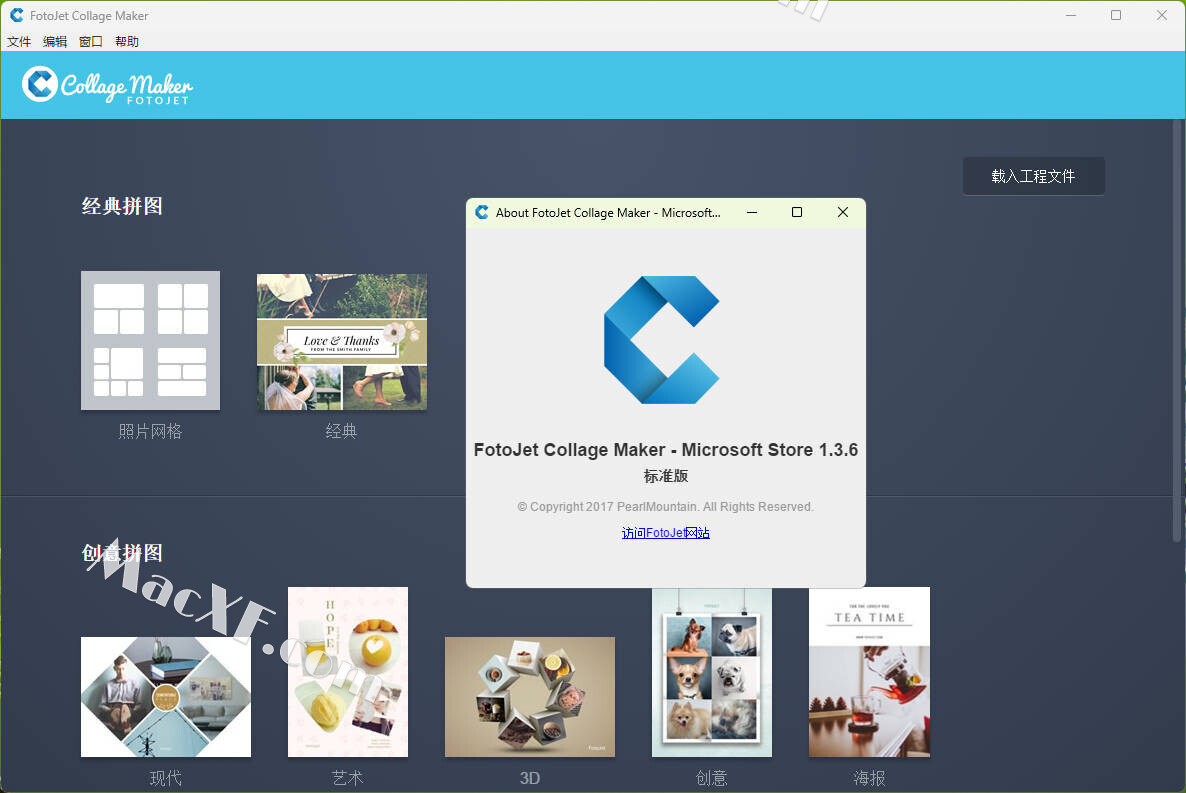This screenshot has width=1186, height=793.
Task: Maximize the FotoJet Collage Maker main window
Action: tap(1116, 15)
